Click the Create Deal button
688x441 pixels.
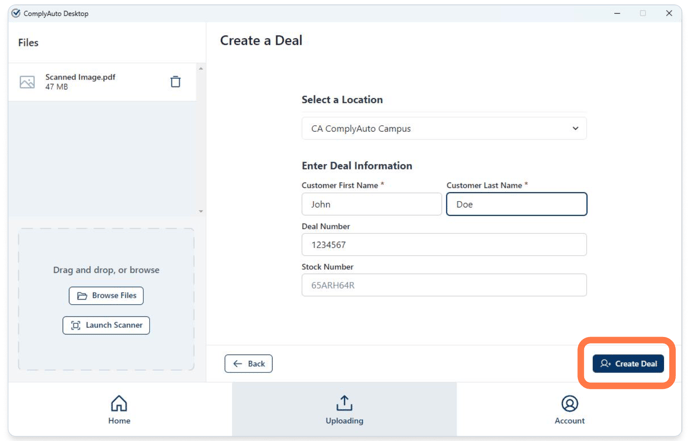point(628,364)
